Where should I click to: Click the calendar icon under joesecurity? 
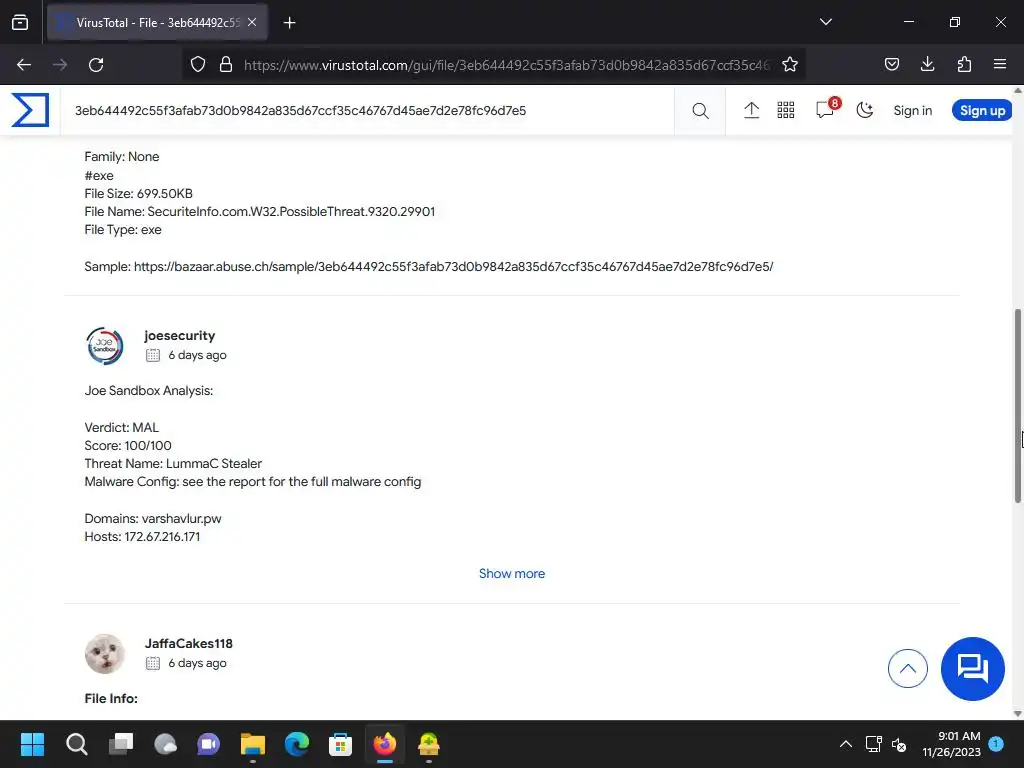153,355
